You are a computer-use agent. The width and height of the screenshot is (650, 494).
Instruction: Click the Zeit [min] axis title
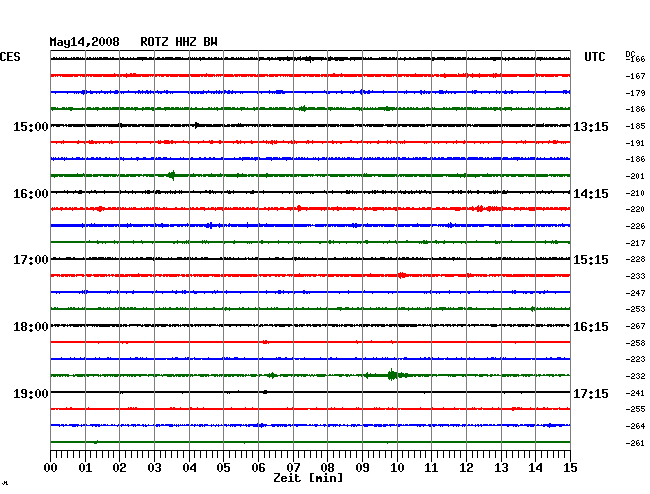coord(308,478)
